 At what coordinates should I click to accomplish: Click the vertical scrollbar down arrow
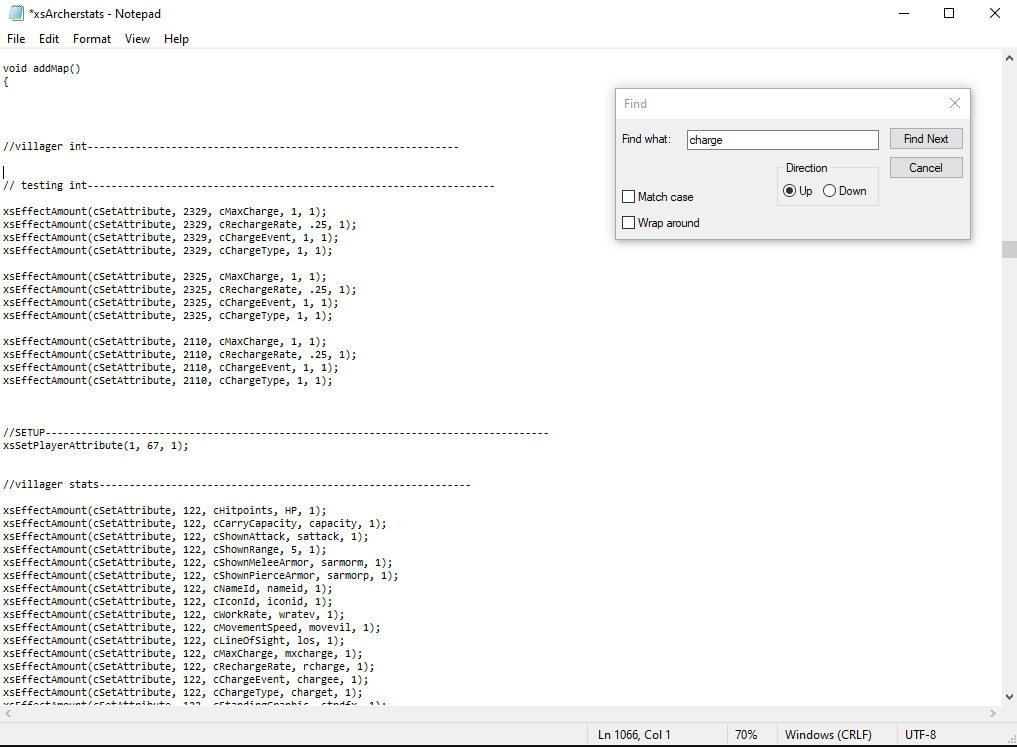(x=1008, y=696)
